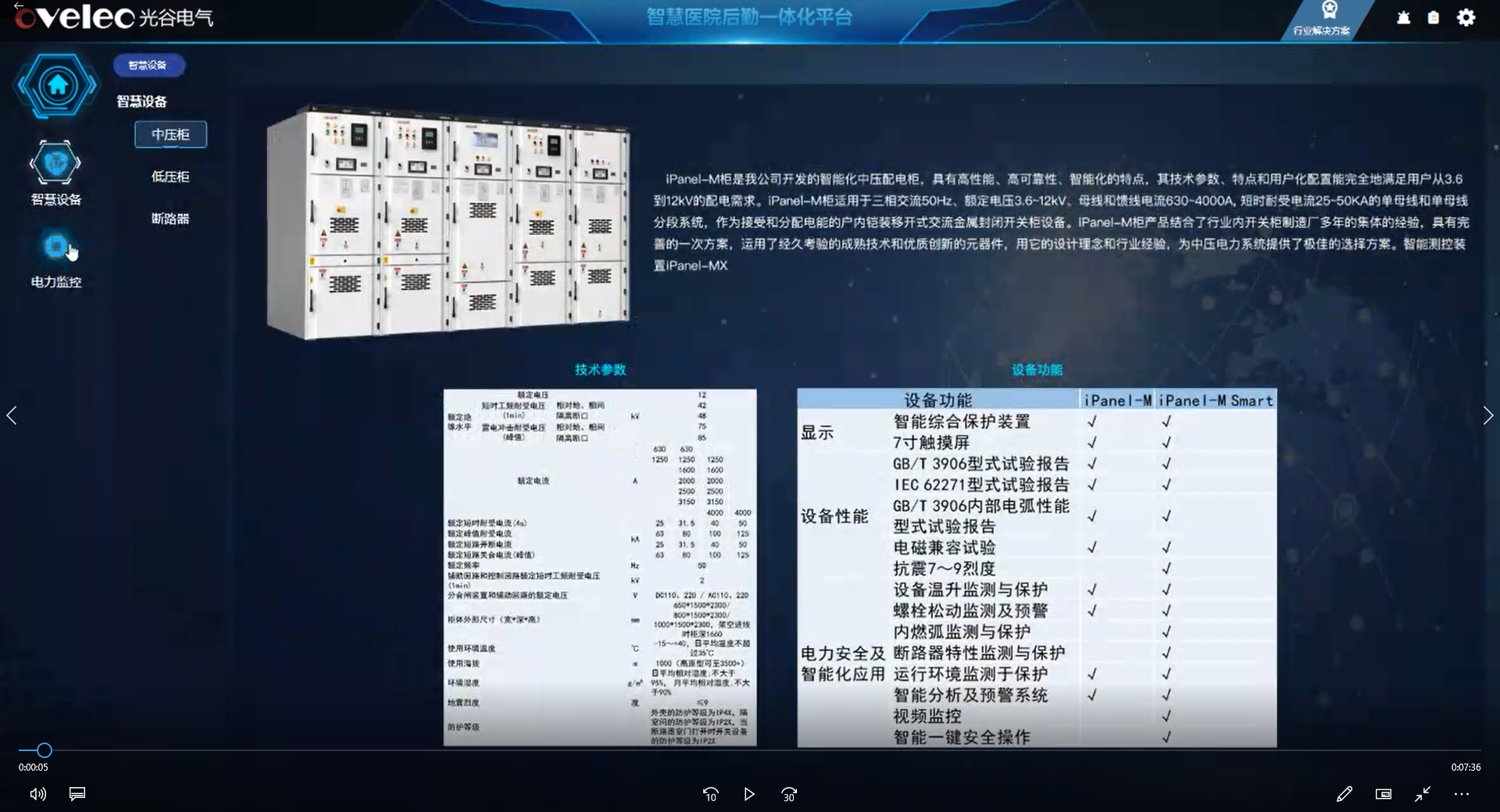Switch to mini player view
The height and width of the screenshot is (812, 1500).
tap(1384, 794)
